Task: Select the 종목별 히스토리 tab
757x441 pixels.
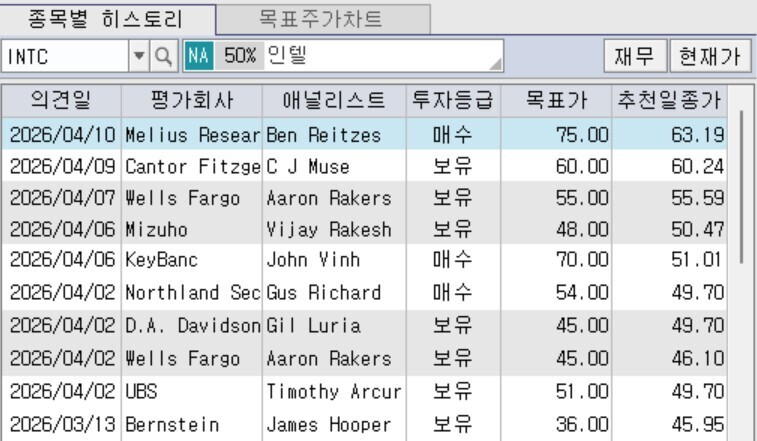Action: pyautogui.click(x=106, y=20)
